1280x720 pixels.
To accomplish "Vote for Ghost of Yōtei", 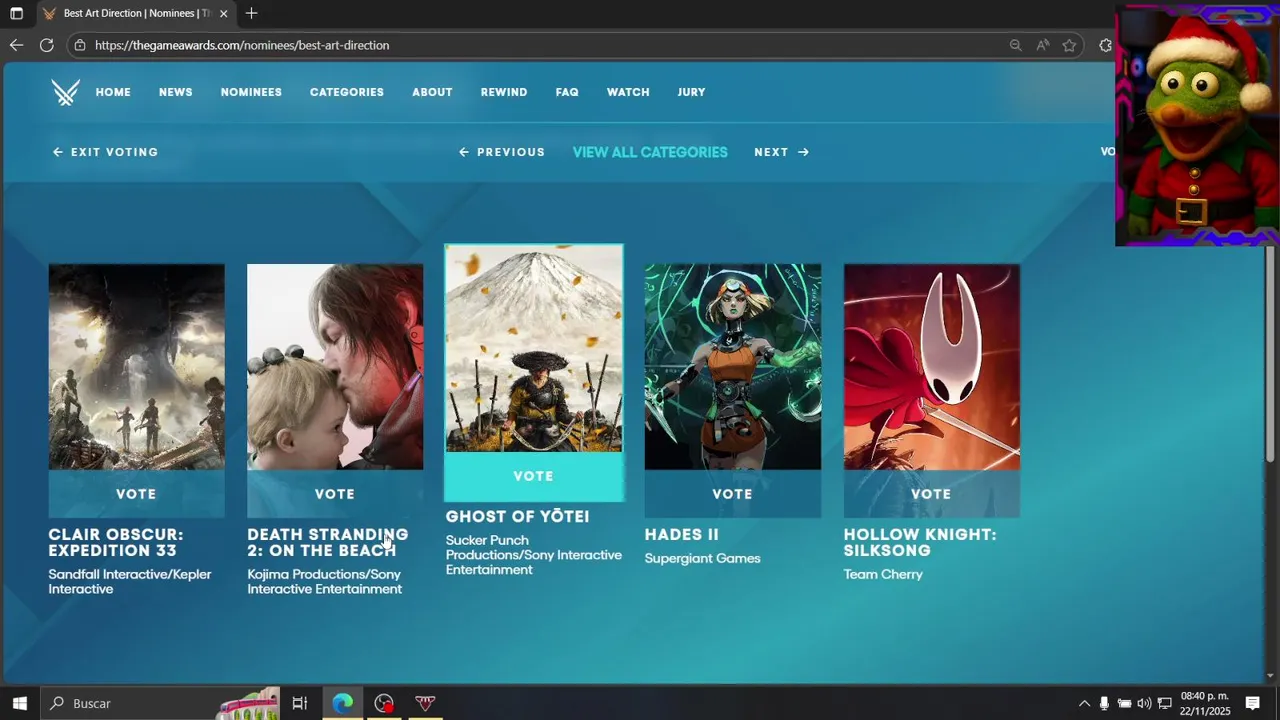I will [533, 476].
